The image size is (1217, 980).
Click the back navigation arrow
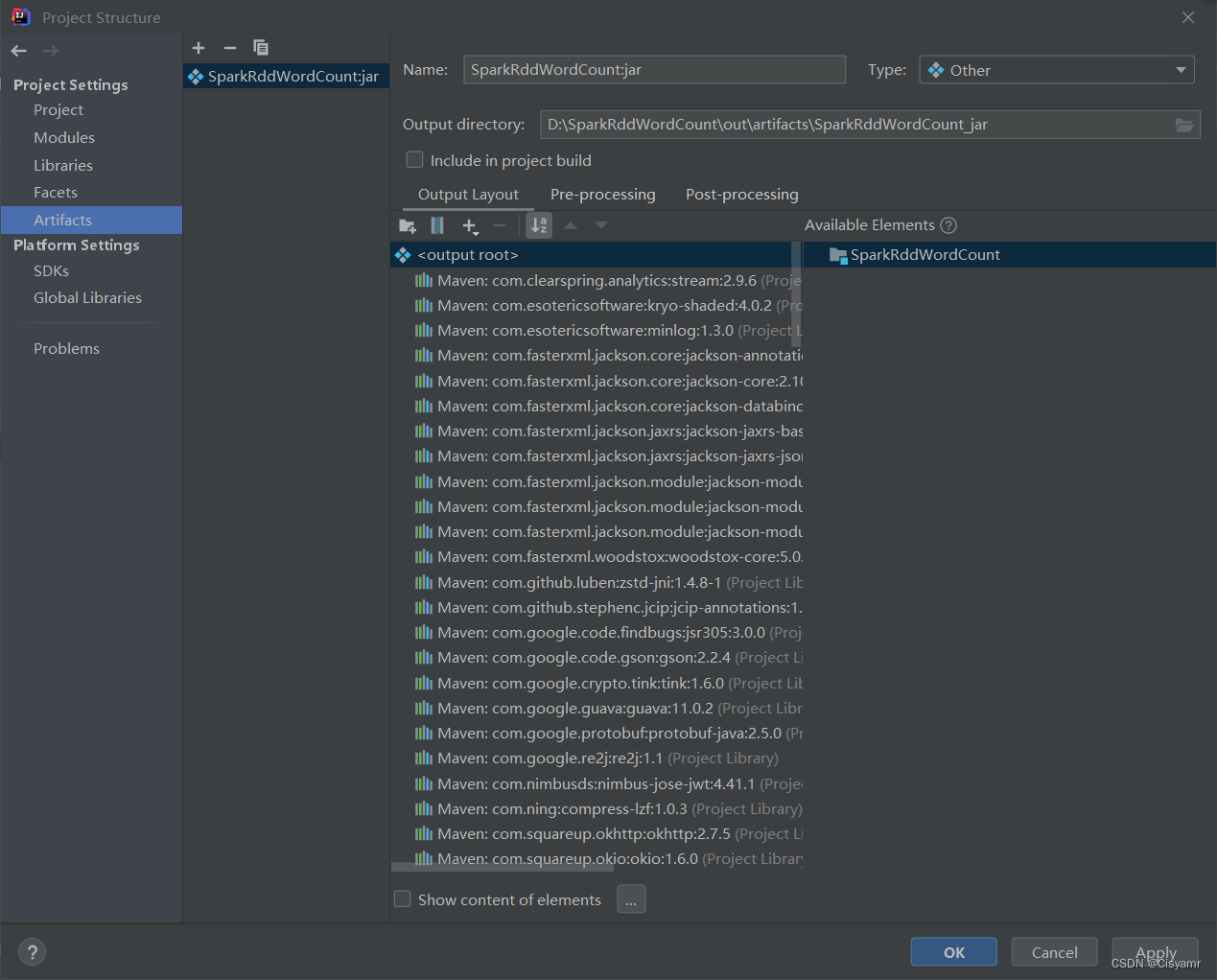(x=19, y=51)
